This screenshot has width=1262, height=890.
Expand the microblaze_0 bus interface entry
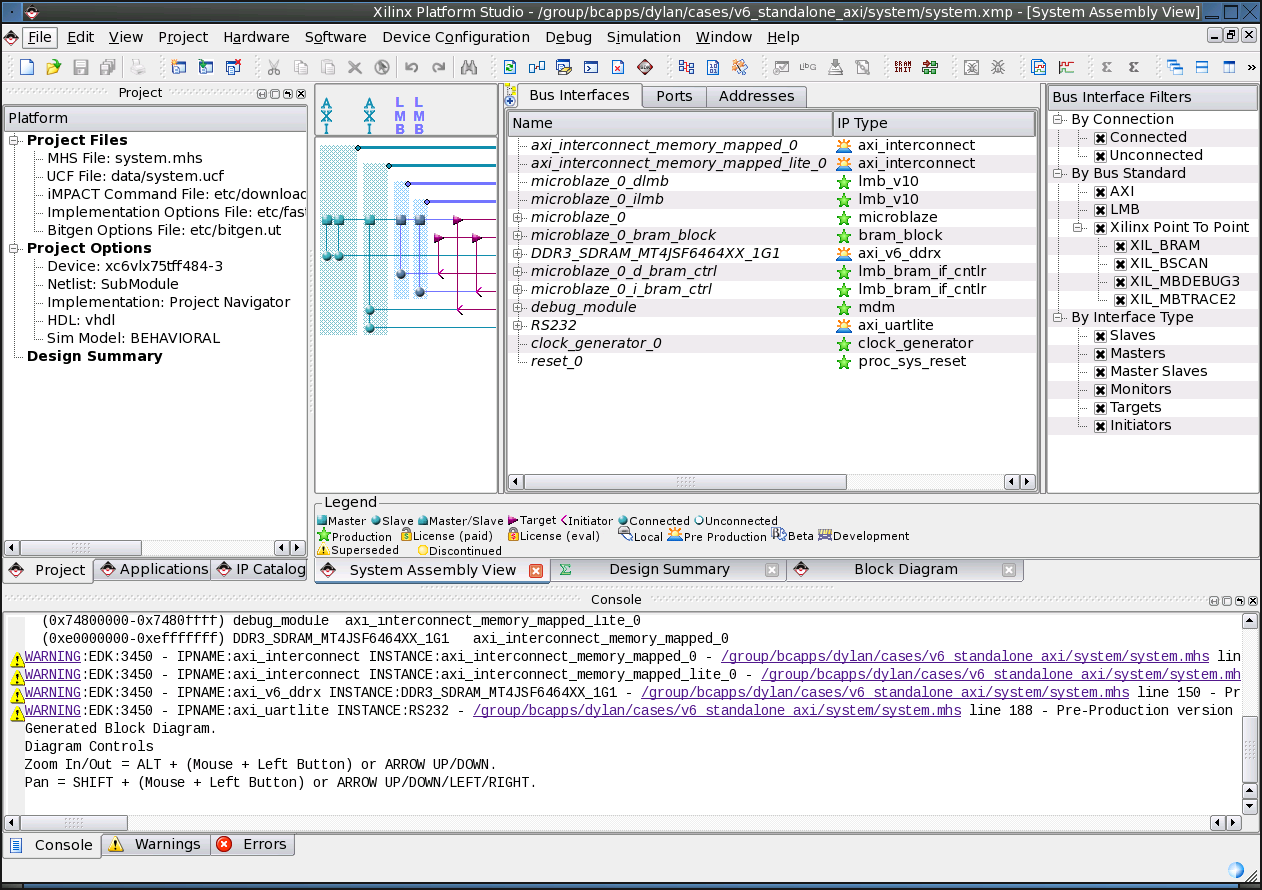click(518, 217)
